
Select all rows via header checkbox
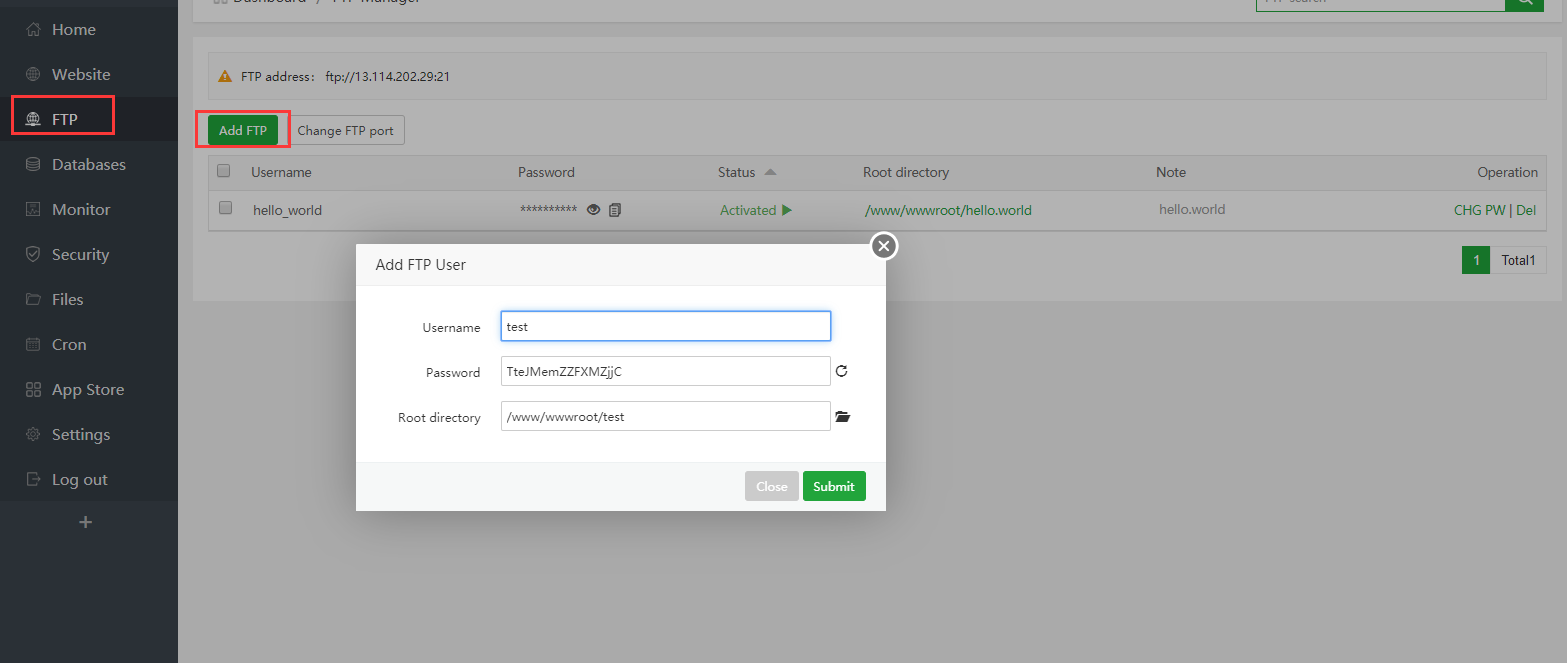[x=224, y=171]
